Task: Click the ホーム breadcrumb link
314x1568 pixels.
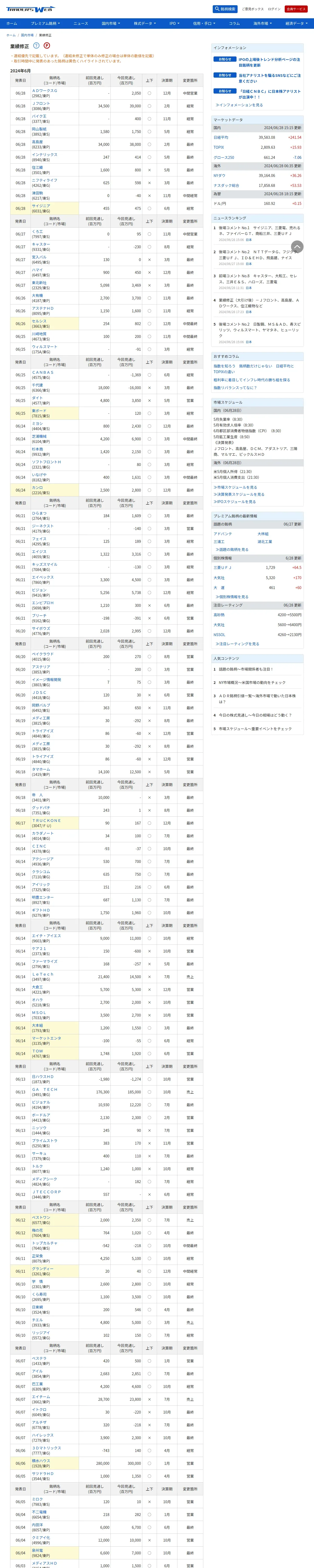Action: [x=11, y=35]
